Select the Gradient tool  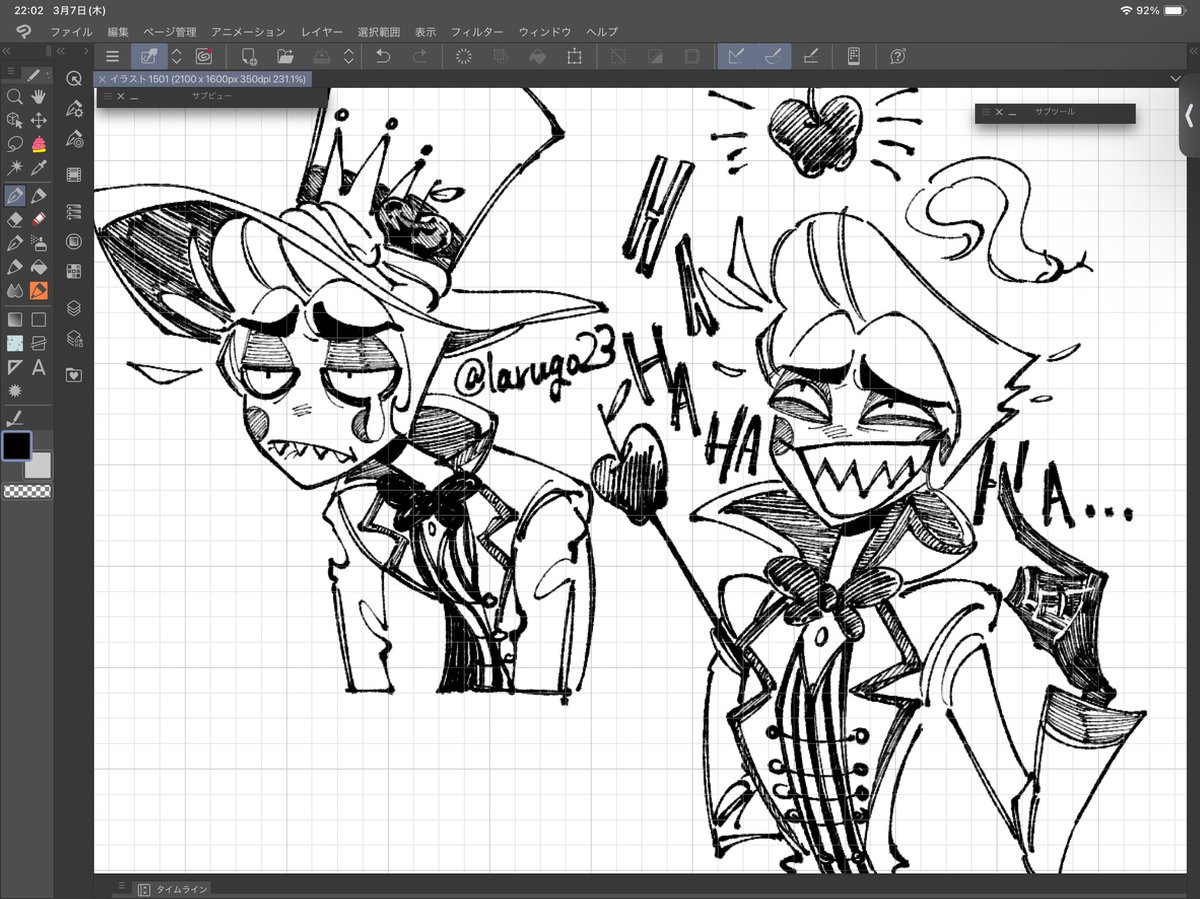15,320
